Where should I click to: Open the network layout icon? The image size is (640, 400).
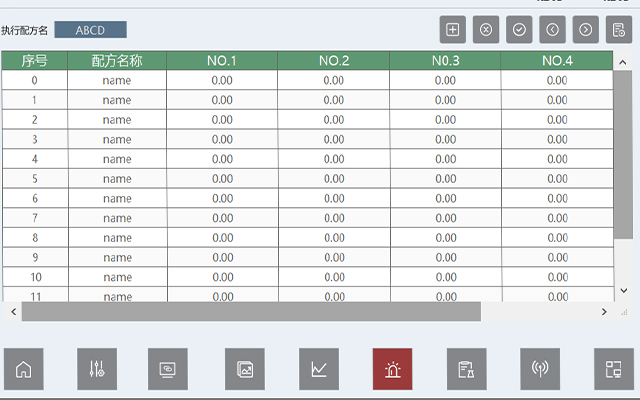coord(614,369)
